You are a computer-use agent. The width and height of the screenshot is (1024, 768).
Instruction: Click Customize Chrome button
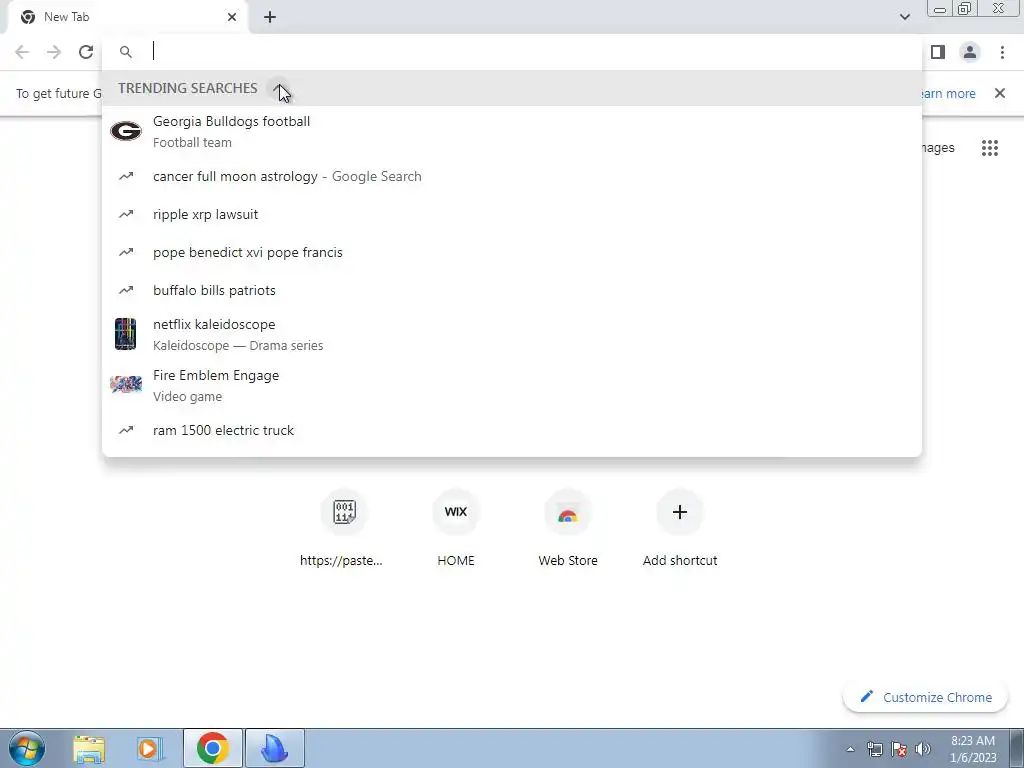click(x=926, y=697)
